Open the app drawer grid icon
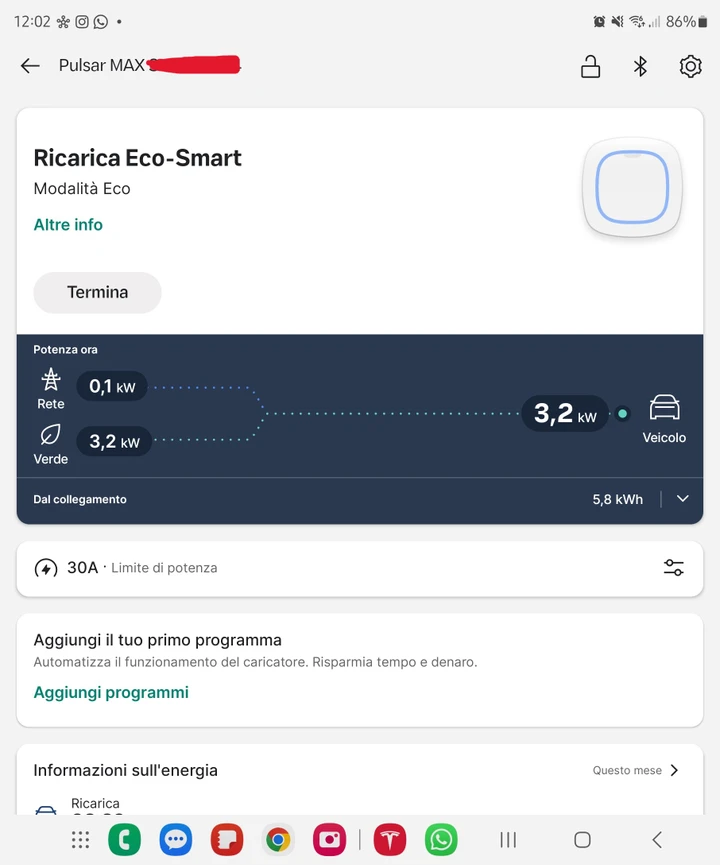 (81, 840)
